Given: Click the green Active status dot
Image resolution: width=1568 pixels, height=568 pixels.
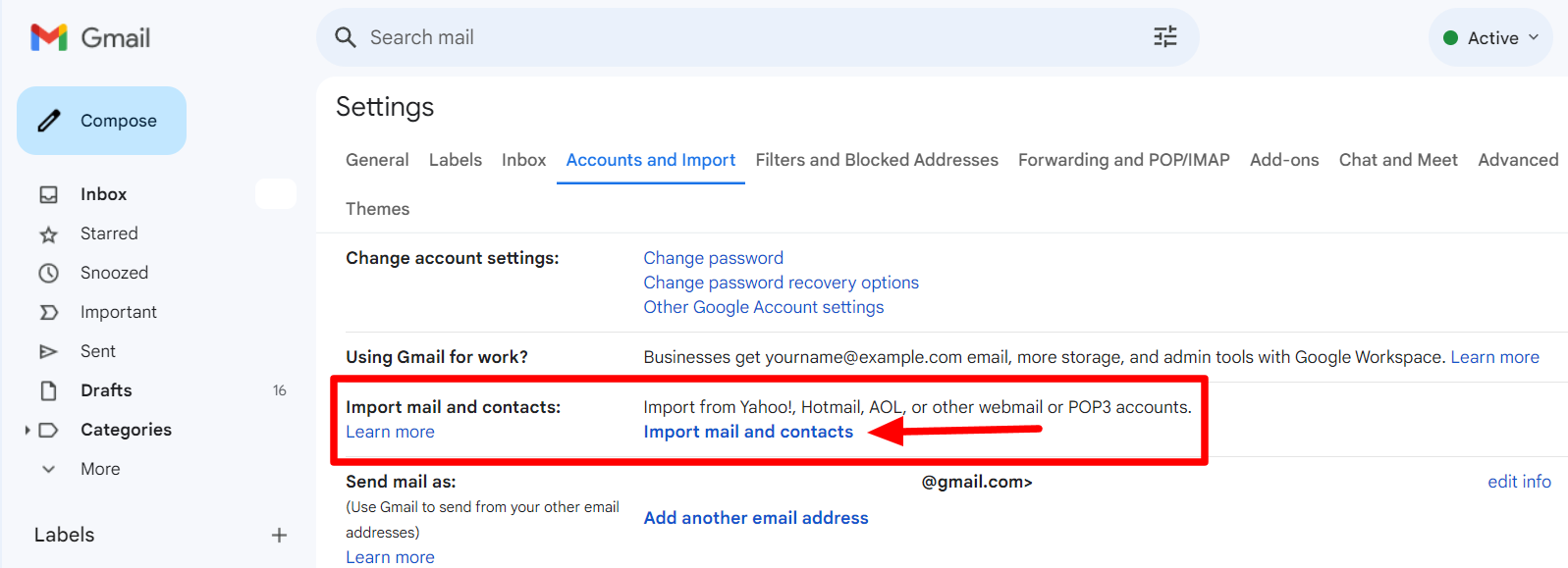Looking at the screenshot, I should coord(1450,38).
